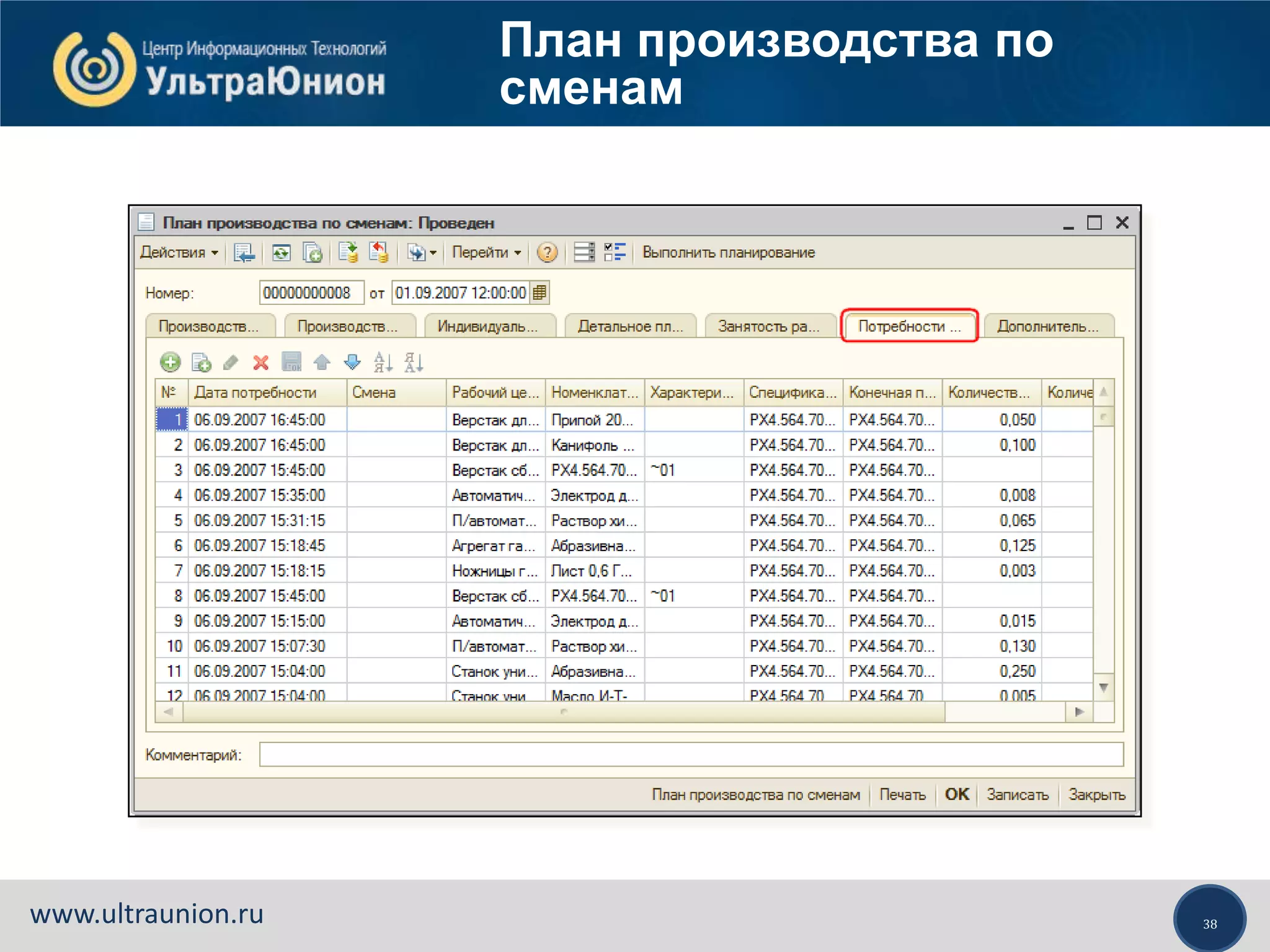This screenshot has height=952, width=1270.
Task: Select row 10 date 06.09.2007 15:07:30
Action: click(x=267, y=646)
